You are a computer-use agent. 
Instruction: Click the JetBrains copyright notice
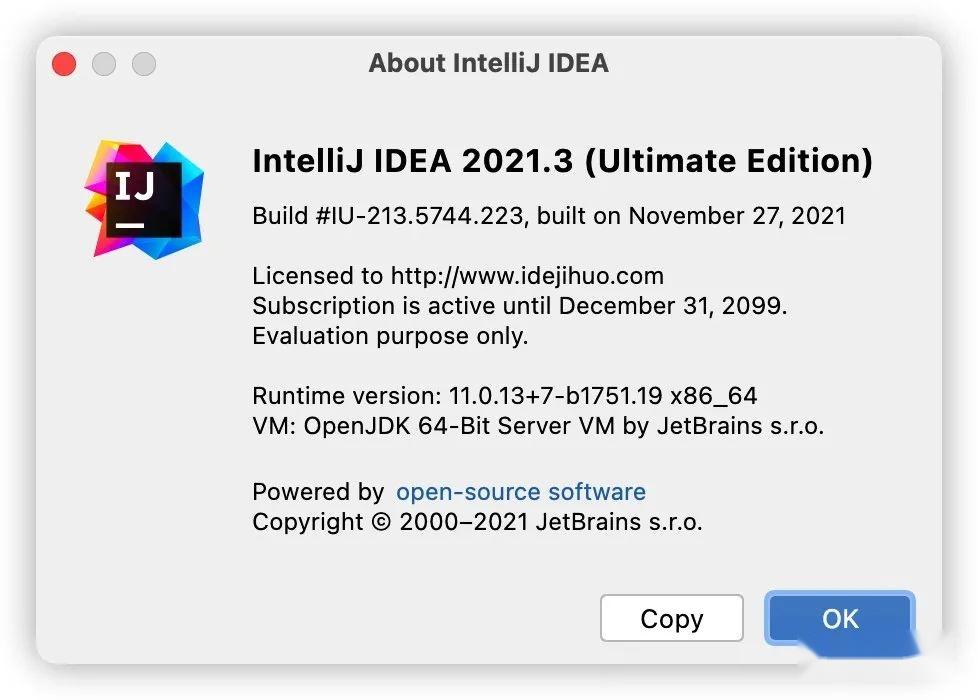(477, 522)
